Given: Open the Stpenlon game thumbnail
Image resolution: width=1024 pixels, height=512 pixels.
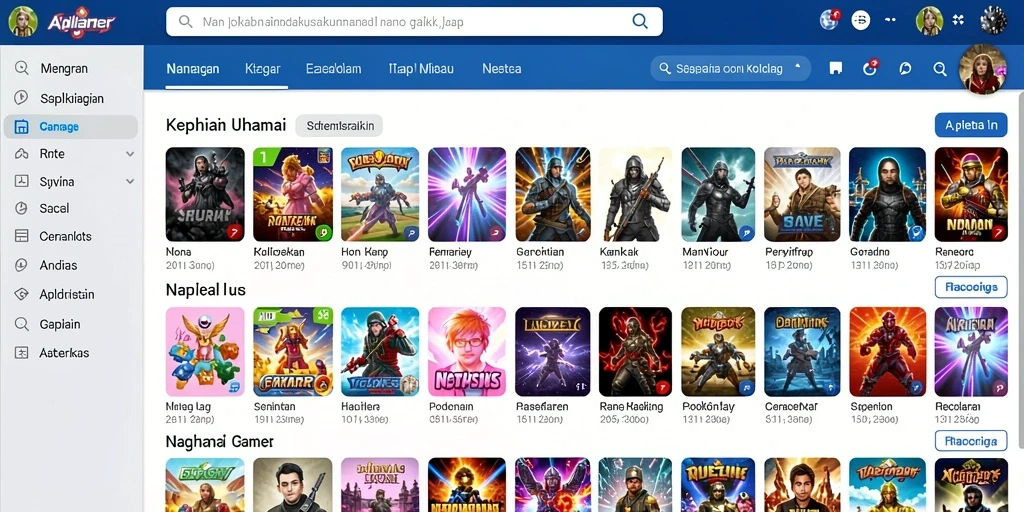Looking at the screenshot, I should (x=888, y=352).
